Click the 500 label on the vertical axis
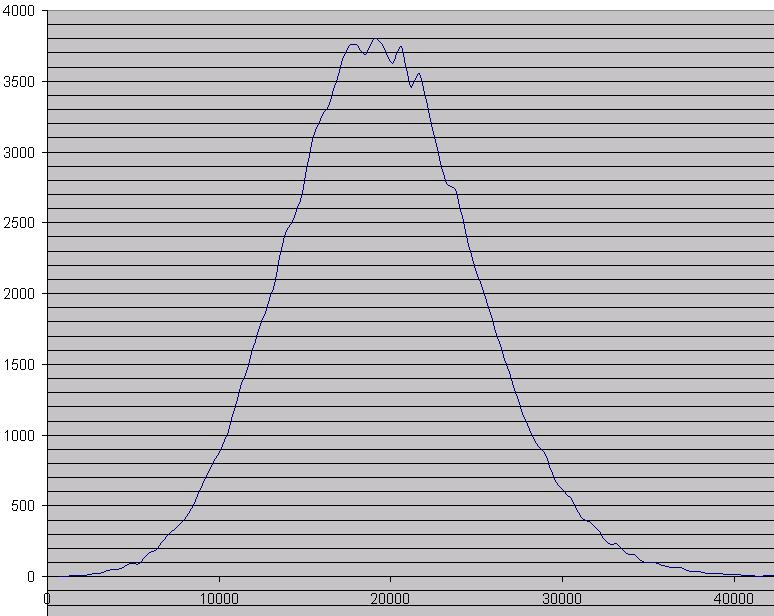Screen dimensions: 774x616 click(x=23, y=506)
